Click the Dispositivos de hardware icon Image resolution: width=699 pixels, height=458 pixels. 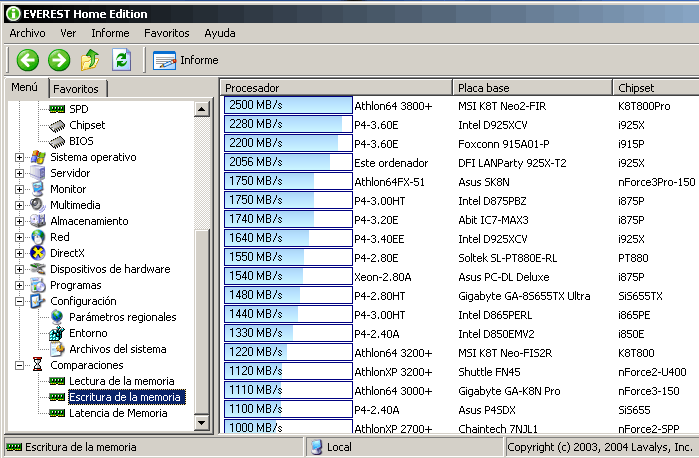pos(38,269)
